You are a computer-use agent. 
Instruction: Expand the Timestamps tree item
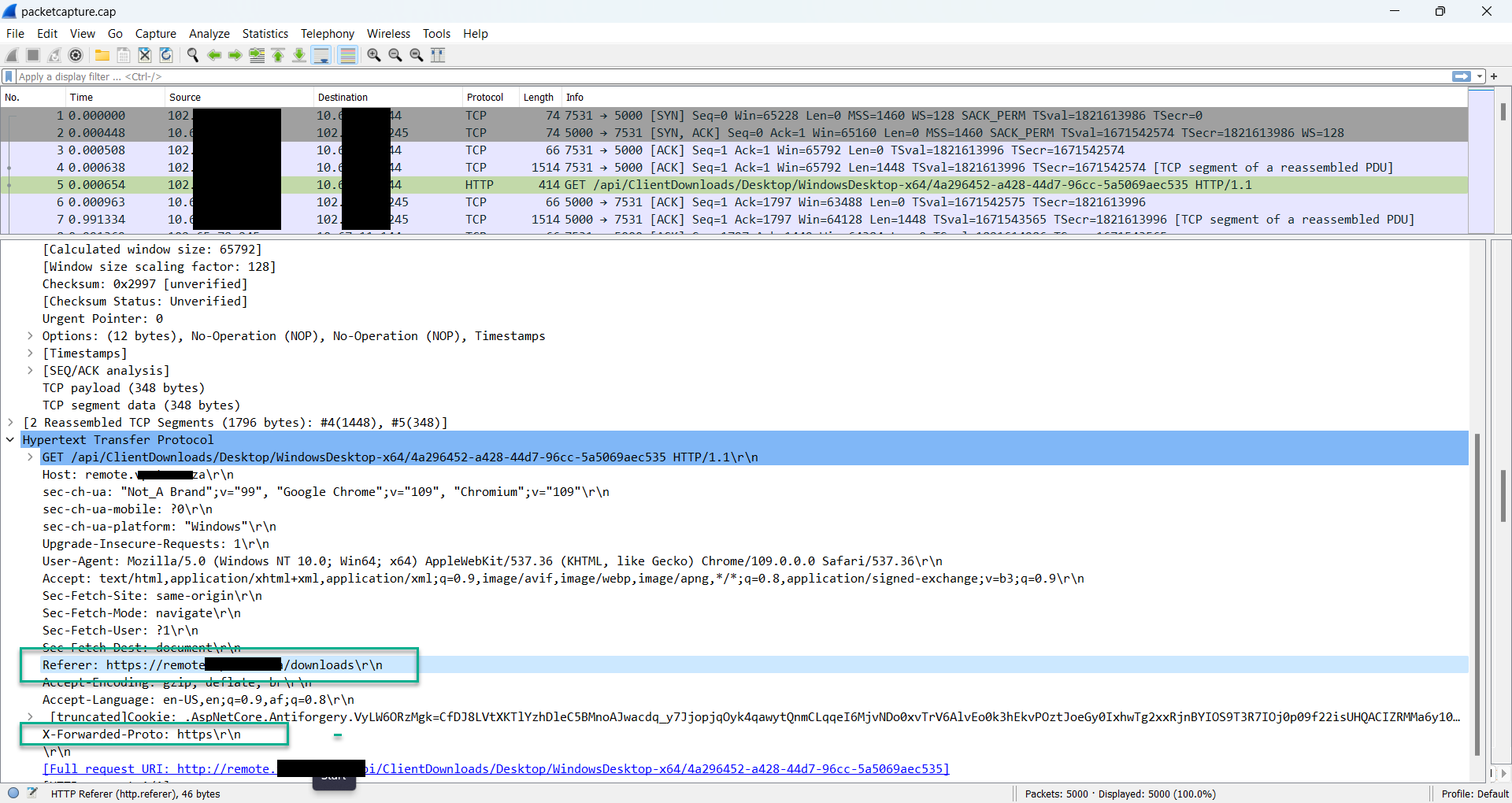tap(31, 353)
